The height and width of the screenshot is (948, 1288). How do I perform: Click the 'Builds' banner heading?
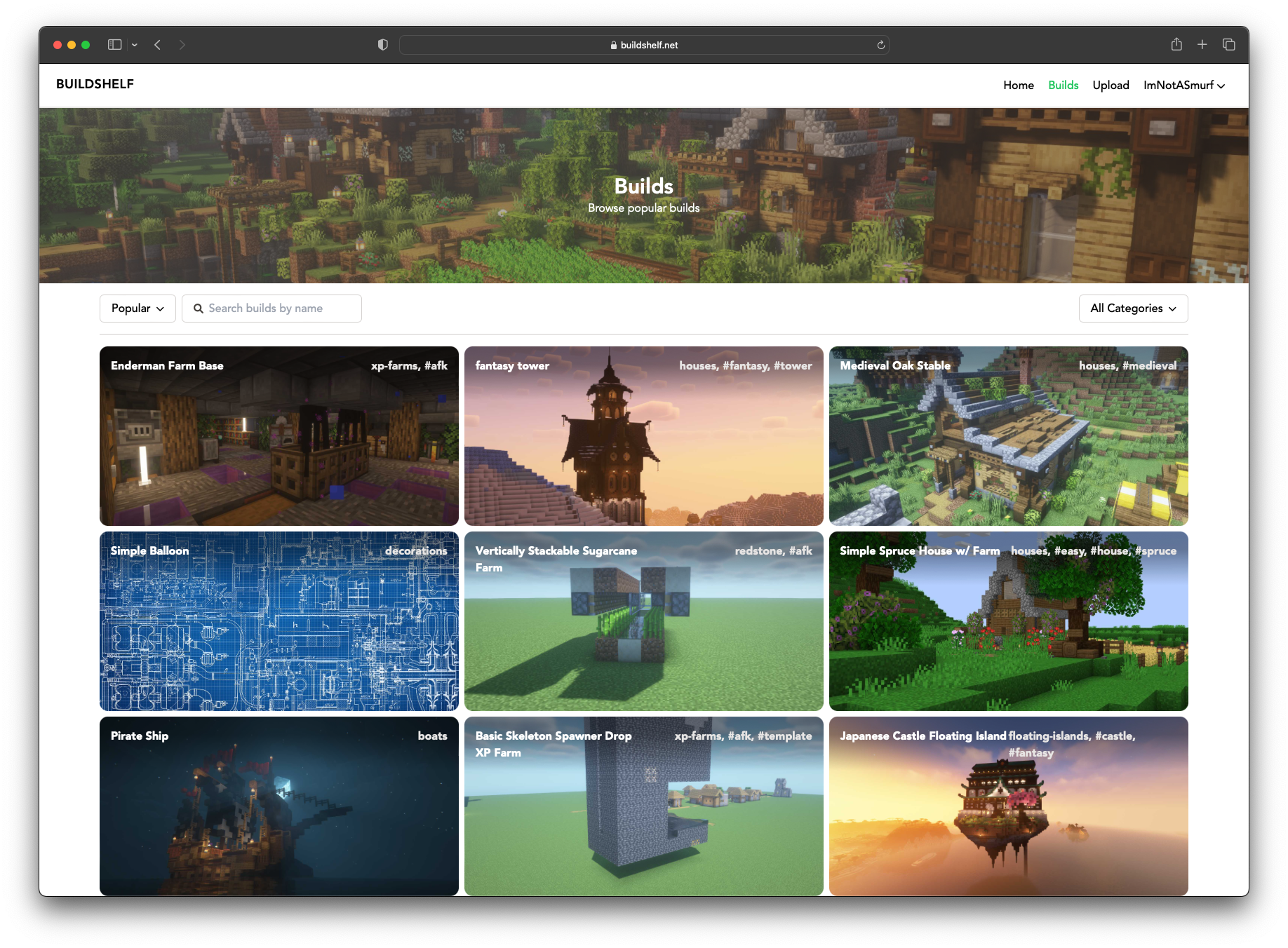[x=644, y=186]
